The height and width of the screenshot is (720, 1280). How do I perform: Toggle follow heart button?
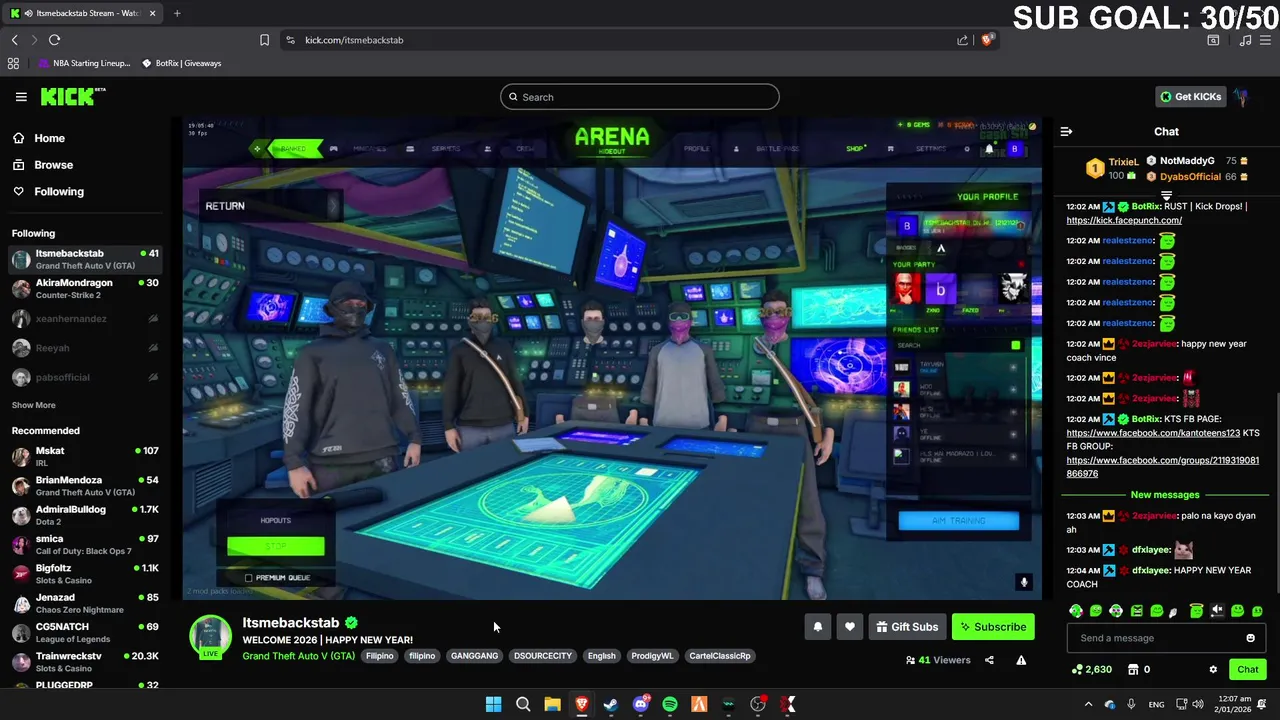(x=849, y=627)
